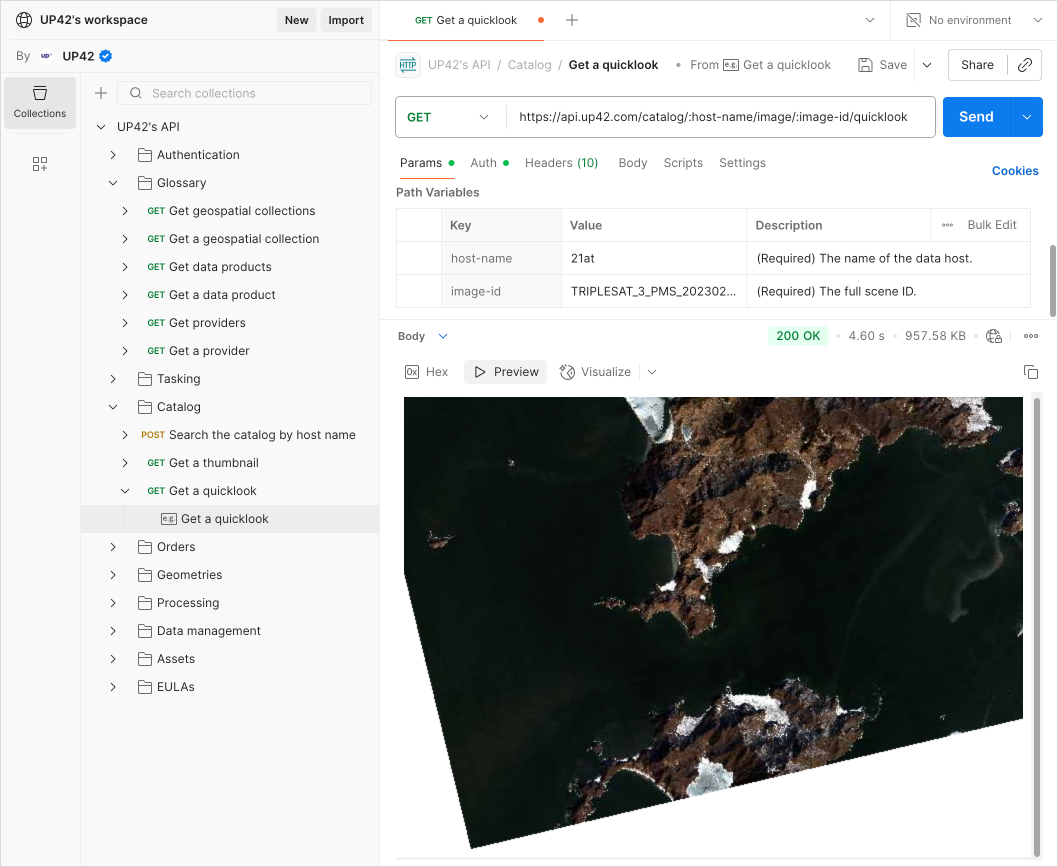This screenshot has width=1058, height=867.
Task: Click the three-dot icon next to Bulk Edit
Action: [x=947, y=225]
